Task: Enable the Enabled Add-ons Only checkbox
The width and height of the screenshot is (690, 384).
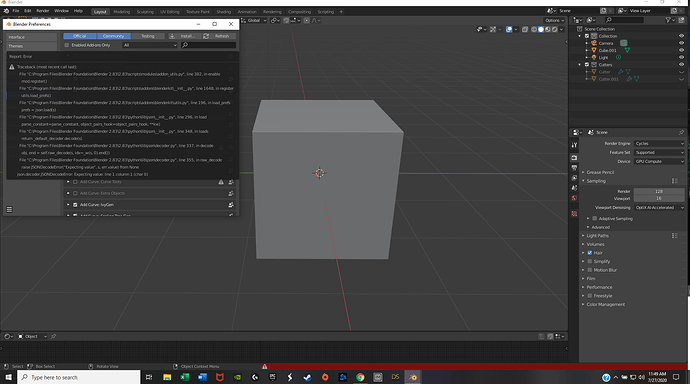Action: [x=66, y=45]
